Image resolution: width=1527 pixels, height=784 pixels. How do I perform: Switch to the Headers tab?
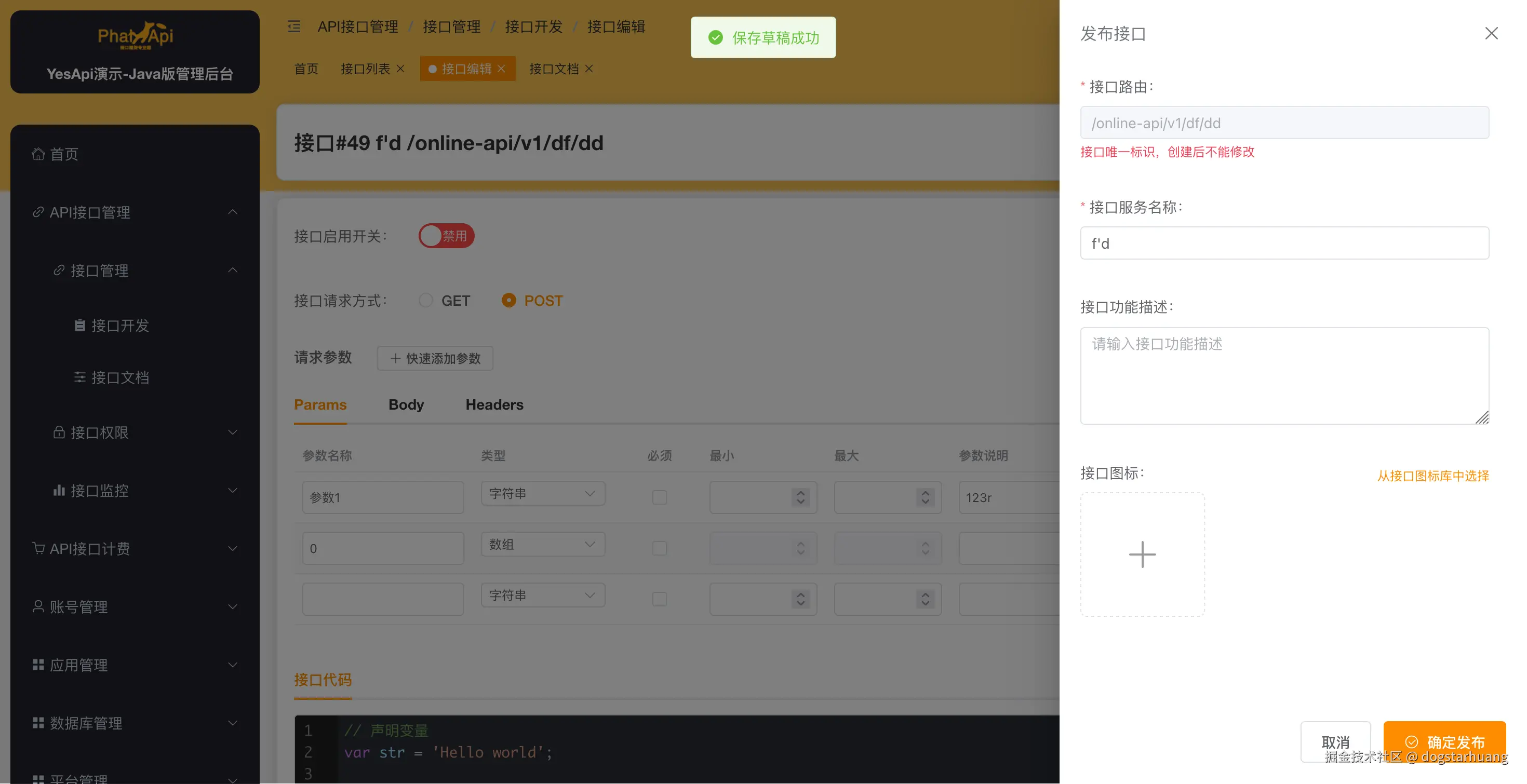coord(494,405)
